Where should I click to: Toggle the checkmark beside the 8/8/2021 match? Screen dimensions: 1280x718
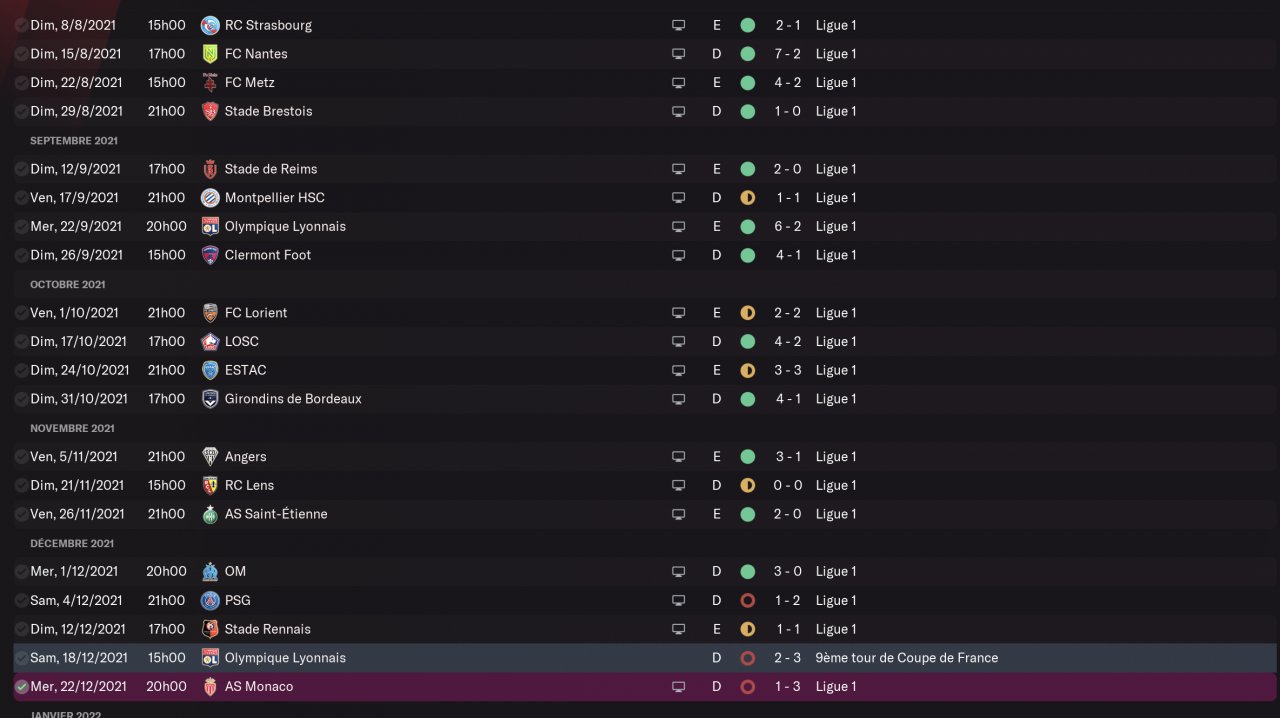pyautogui.click(x=21, y=25)
